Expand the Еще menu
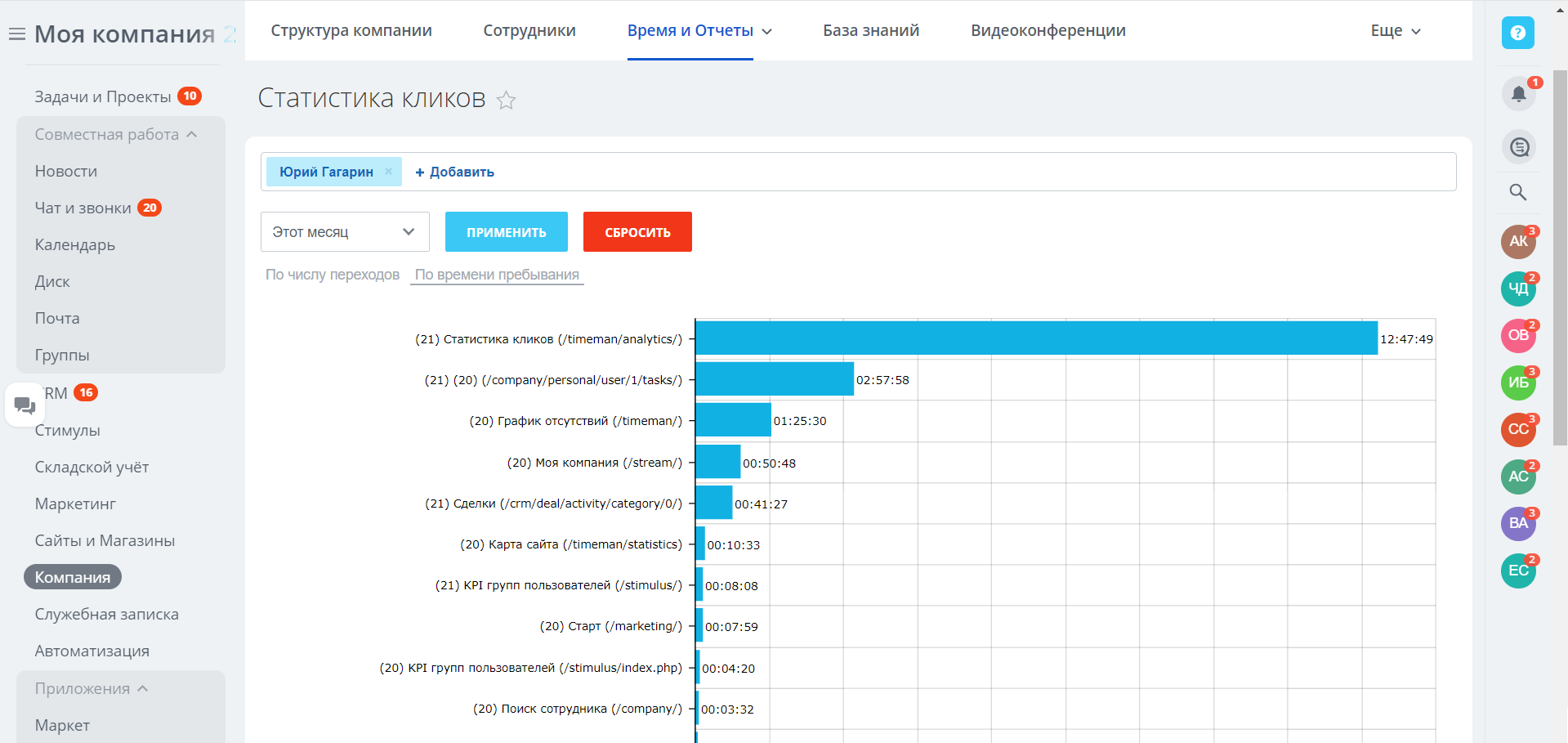Screen dimensions: 1568x743 [x=1396, y=31]
